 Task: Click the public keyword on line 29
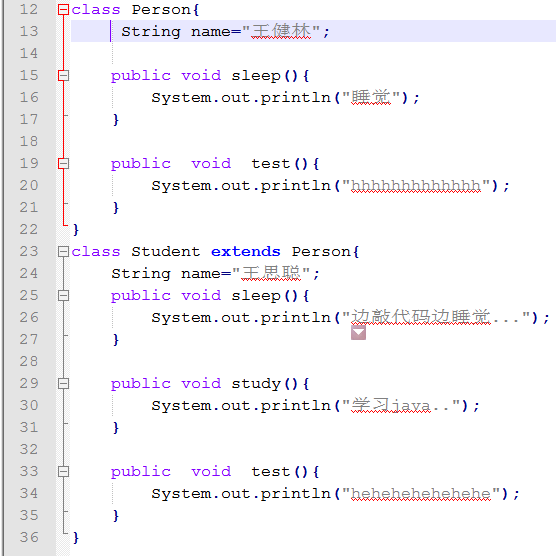click(x=141, y=384)
